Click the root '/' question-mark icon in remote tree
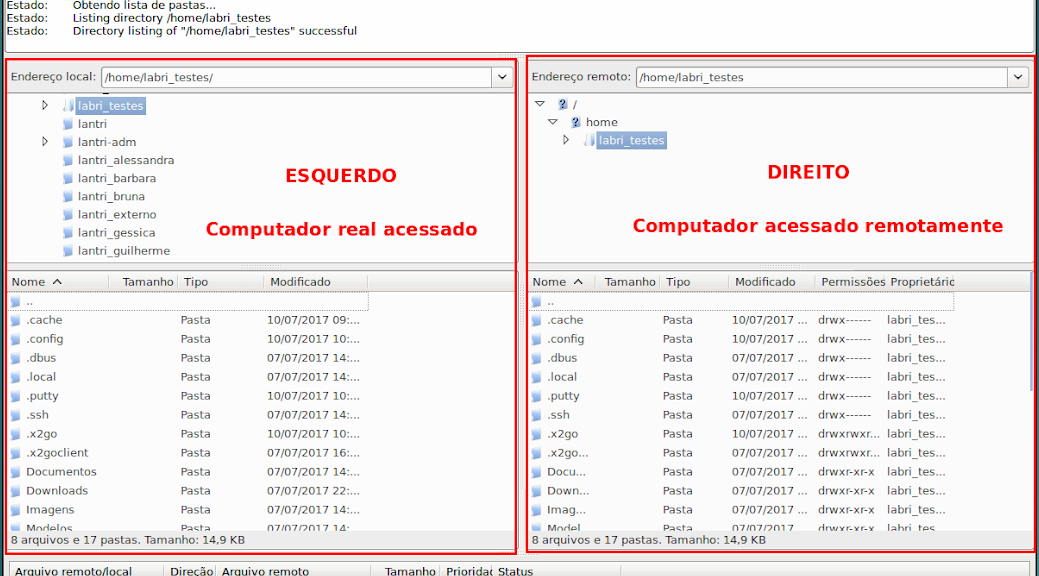The image size is (1039, 576). (x=562, y=104)
